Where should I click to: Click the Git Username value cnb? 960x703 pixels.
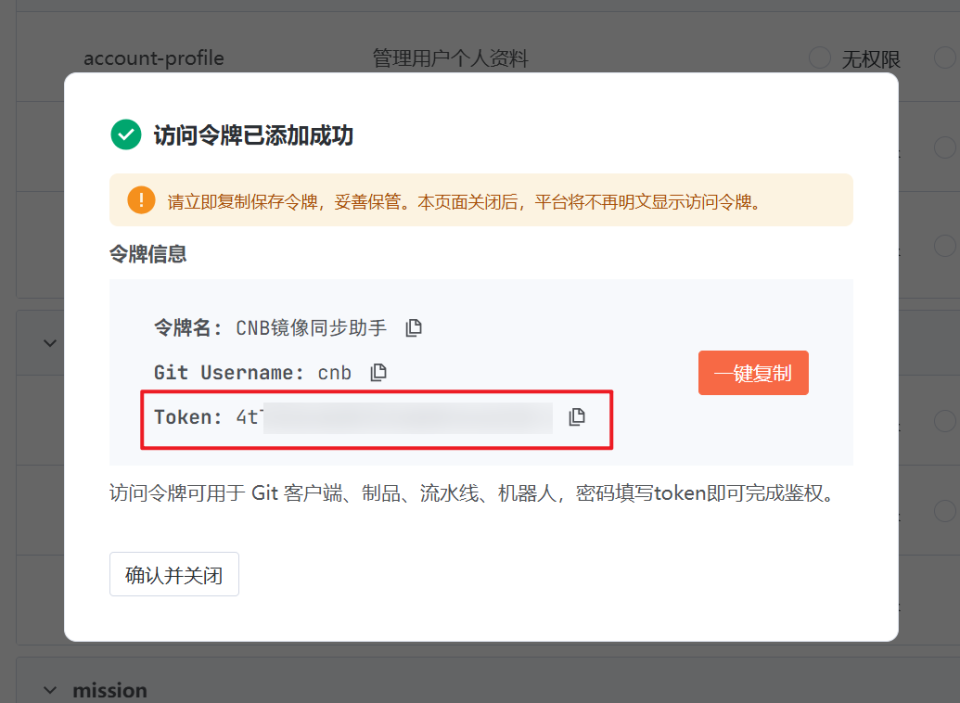(x=334, y=372)
